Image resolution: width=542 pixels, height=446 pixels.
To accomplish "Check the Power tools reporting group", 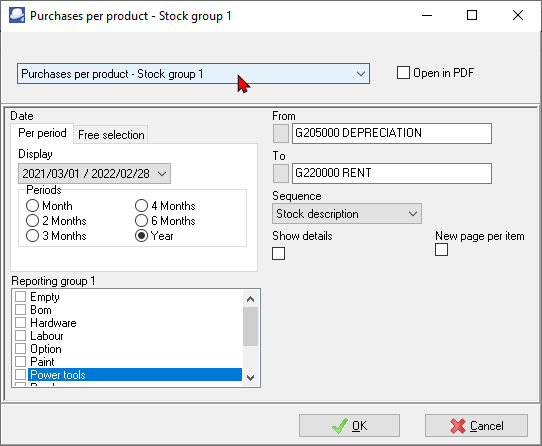I will point(21,374).
